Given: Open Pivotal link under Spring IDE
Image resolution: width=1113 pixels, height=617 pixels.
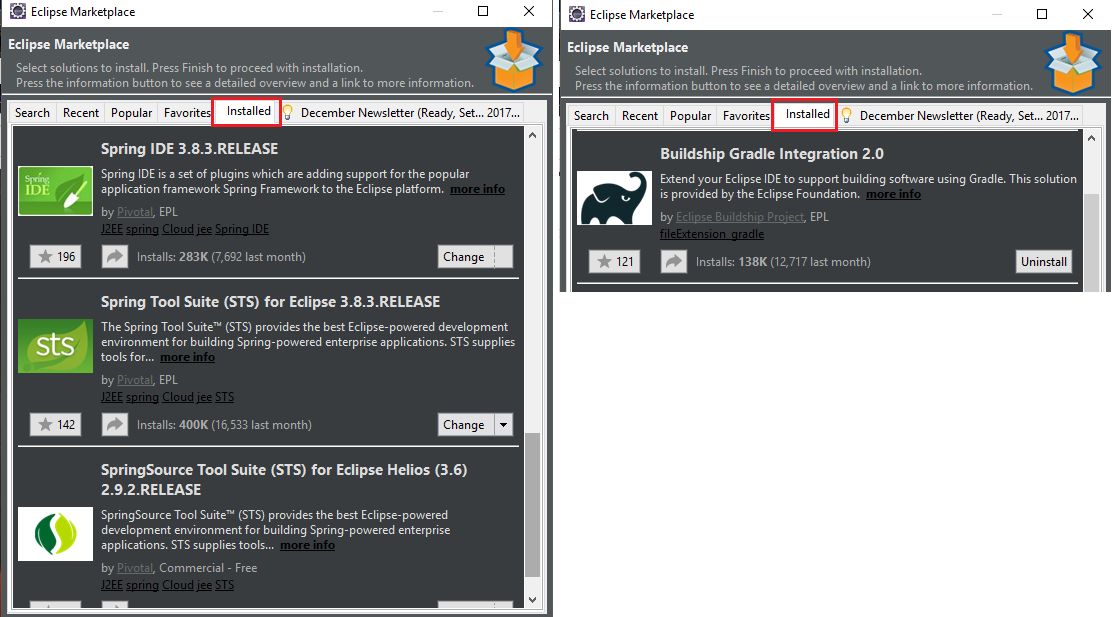Looking at the screenshot, I should (135, 212).
